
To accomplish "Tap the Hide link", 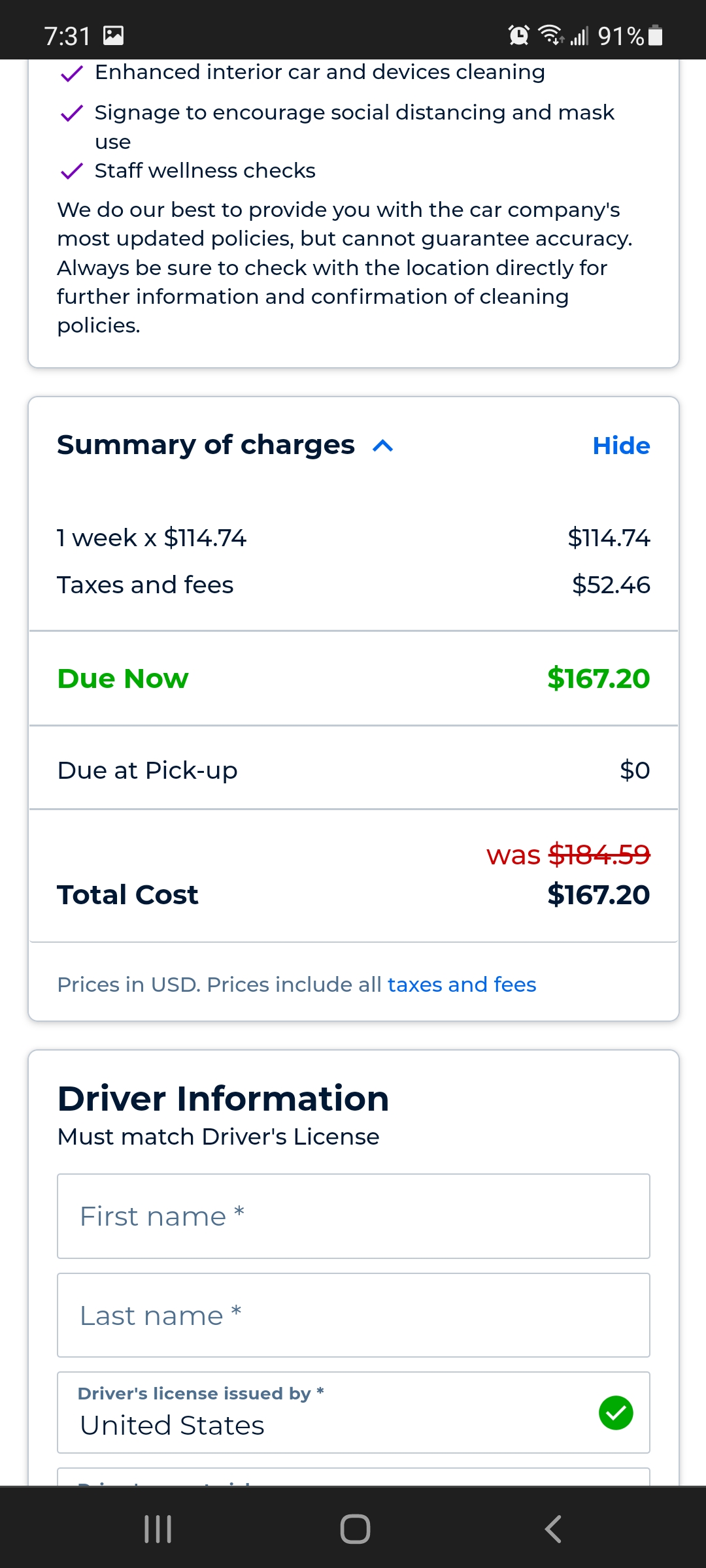I will click(621, 446).
